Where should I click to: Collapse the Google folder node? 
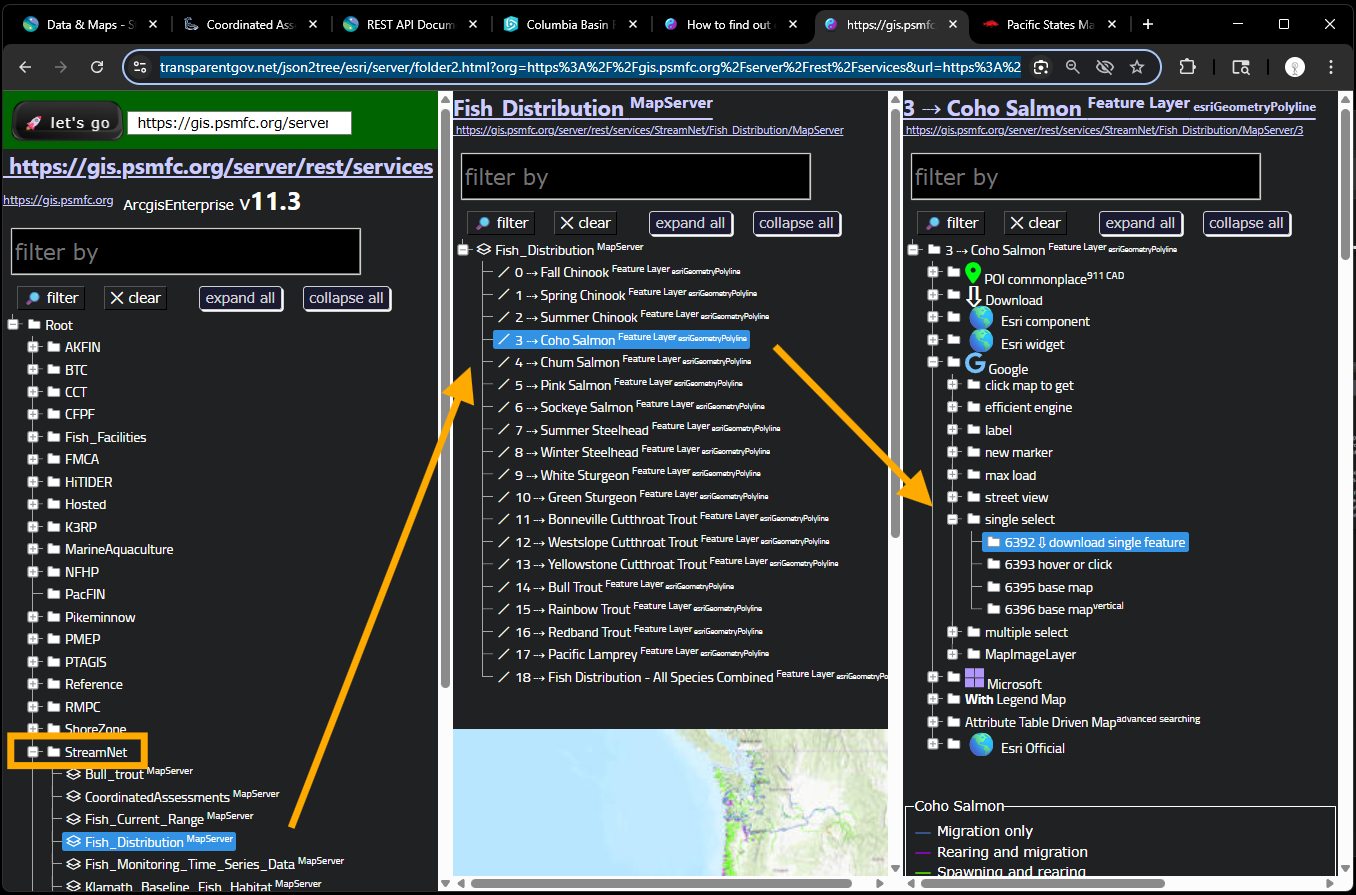(933, 363)
